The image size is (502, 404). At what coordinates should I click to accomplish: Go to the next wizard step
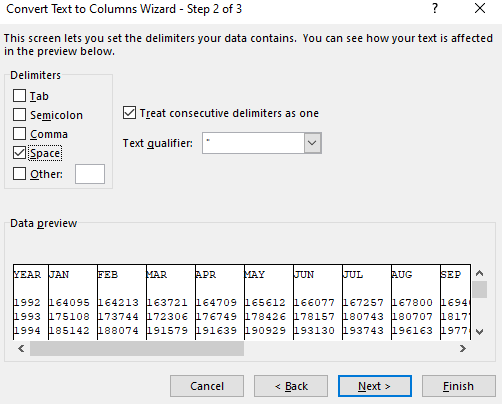[x=375, y=386]
